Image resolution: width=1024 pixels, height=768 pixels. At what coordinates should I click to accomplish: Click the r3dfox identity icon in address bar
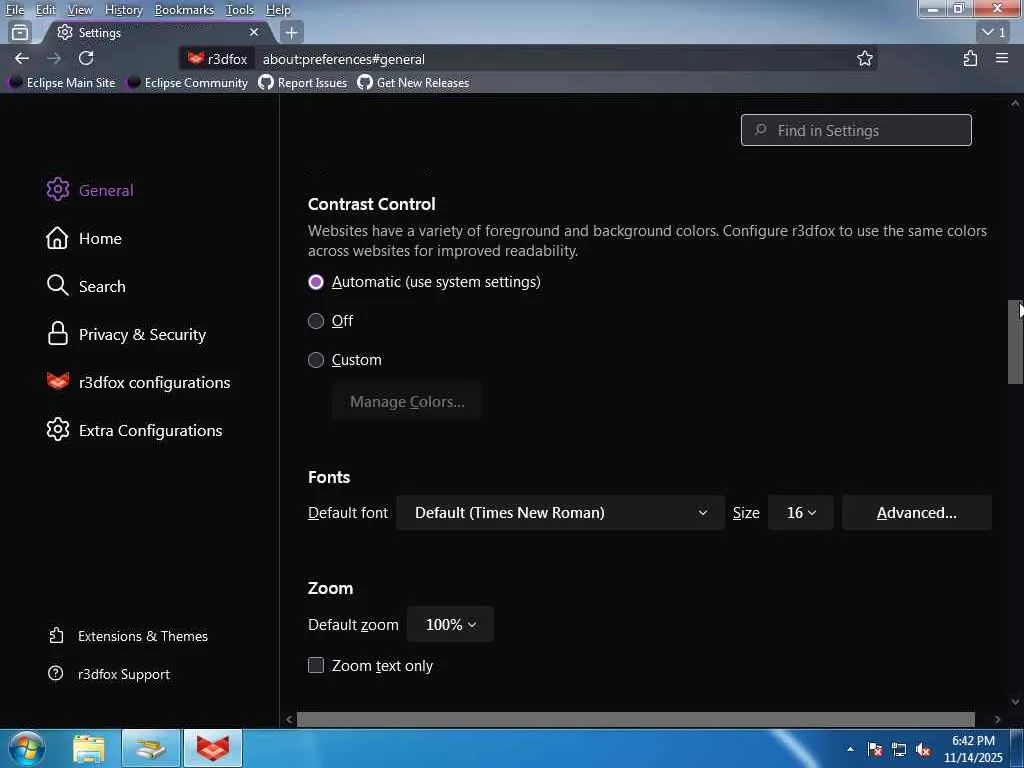[x=217, y=59]
